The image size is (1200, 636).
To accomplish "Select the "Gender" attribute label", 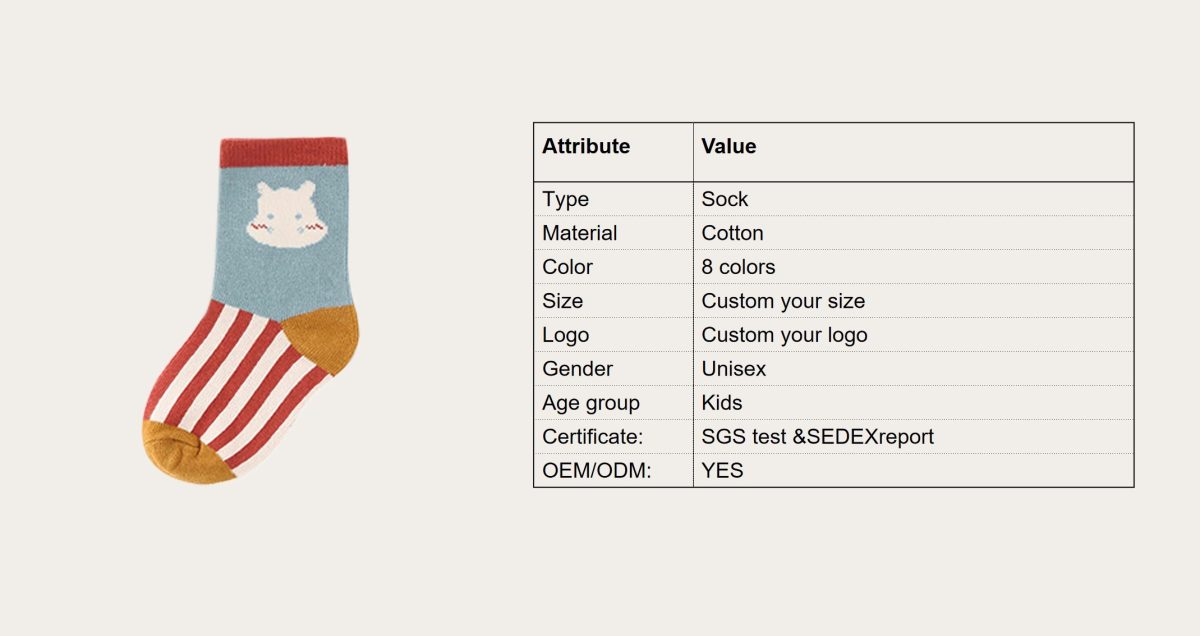I will pyautogui.click(x=577, y=369).
